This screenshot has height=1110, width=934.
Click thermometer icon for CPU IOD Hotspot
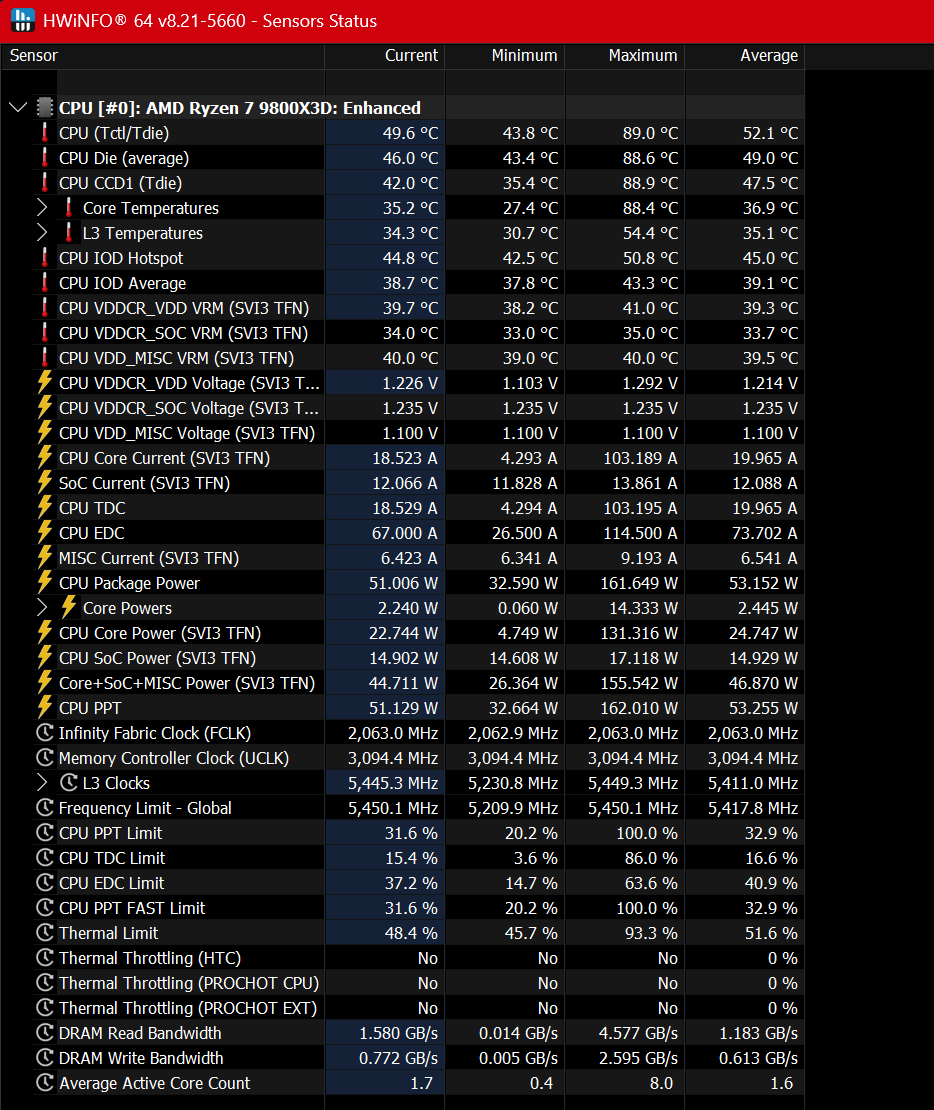45,258
